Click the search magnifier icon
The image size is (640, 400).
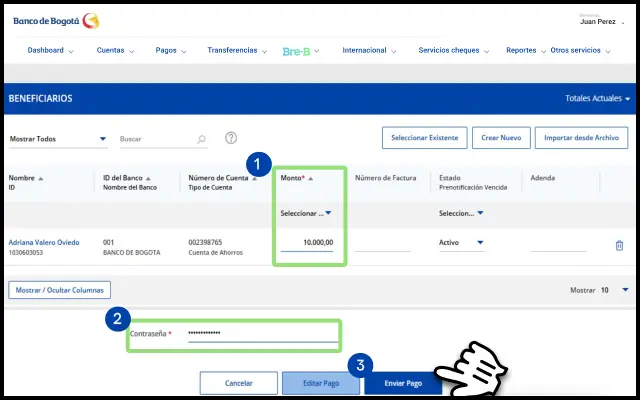tap(201, 139)
